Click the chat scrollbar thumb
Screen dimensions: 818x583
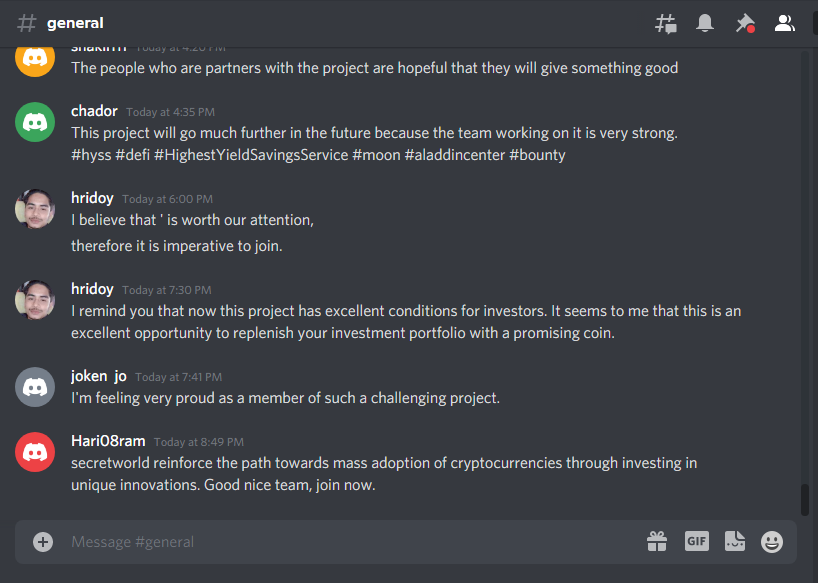click(805, 500)
